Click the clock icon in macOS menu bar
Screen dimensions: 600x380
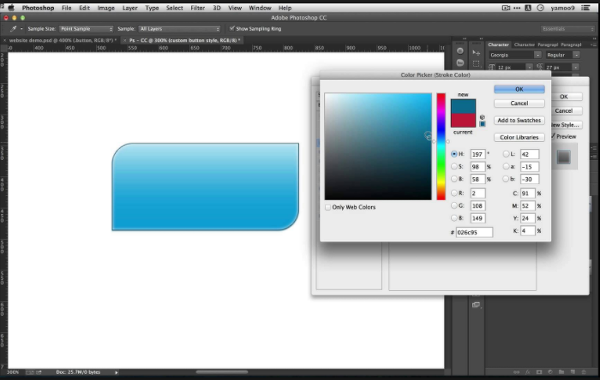(540, 8)
